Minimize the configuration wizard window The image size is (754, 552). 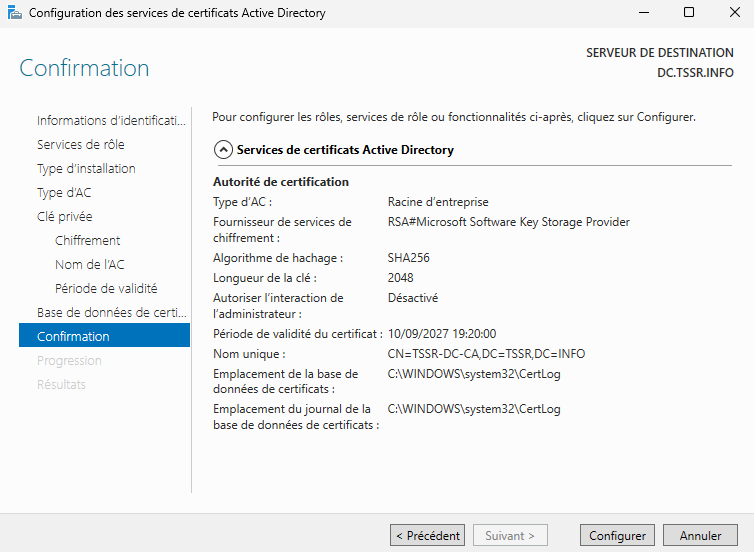click(642, 14)
